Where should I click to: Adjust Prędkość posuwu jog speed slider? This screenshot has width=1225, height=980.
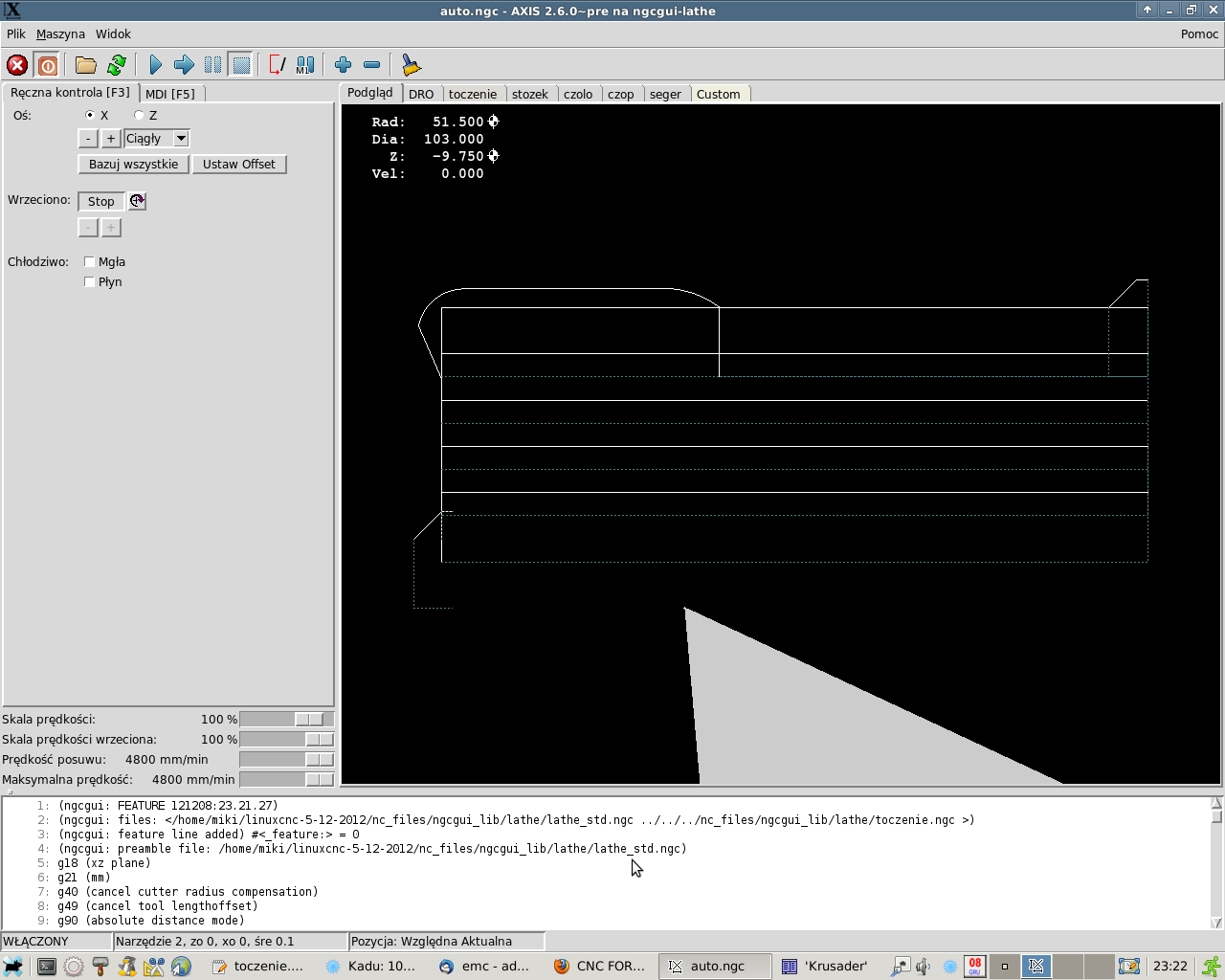[x=286, y=759]
